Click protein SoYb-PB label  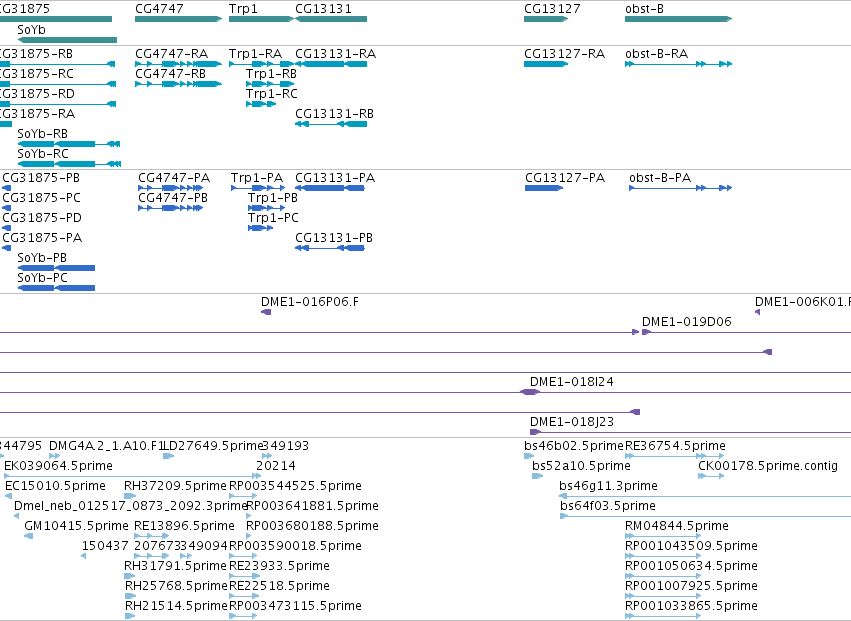42,257
